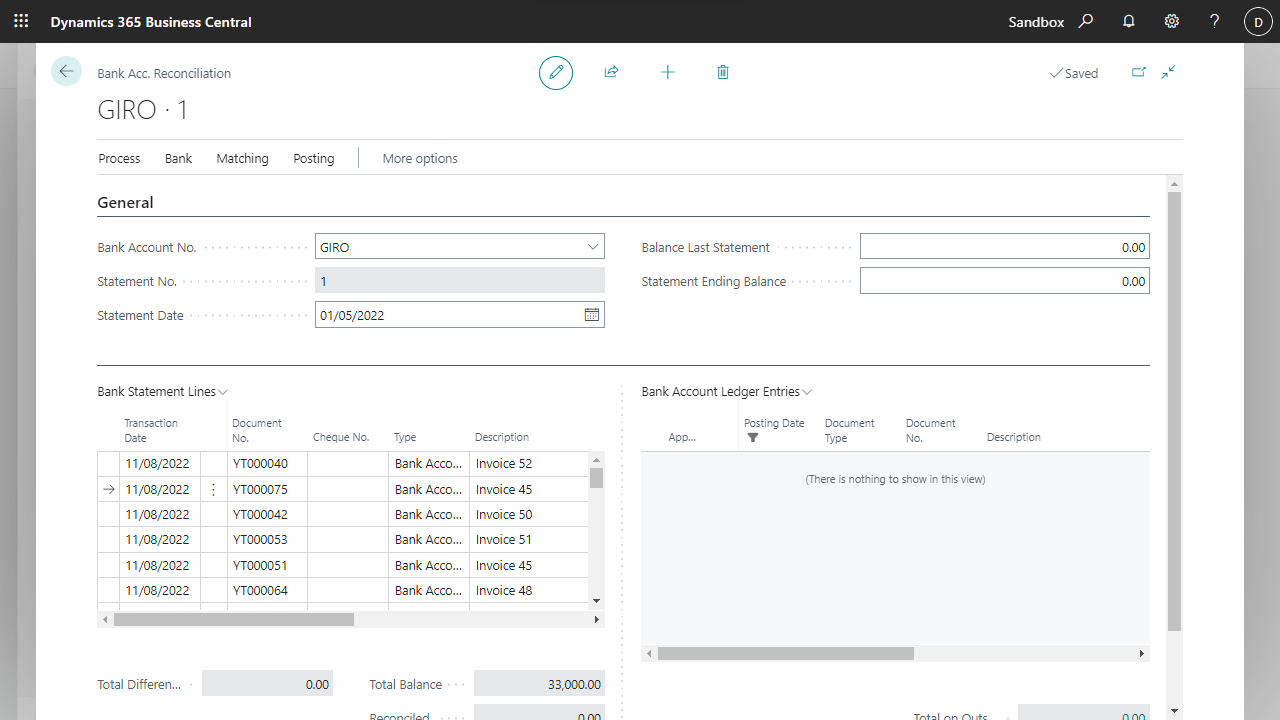Open the help question mark
The width and height of the screenshot is (1280, 720).
[1215, 21]
